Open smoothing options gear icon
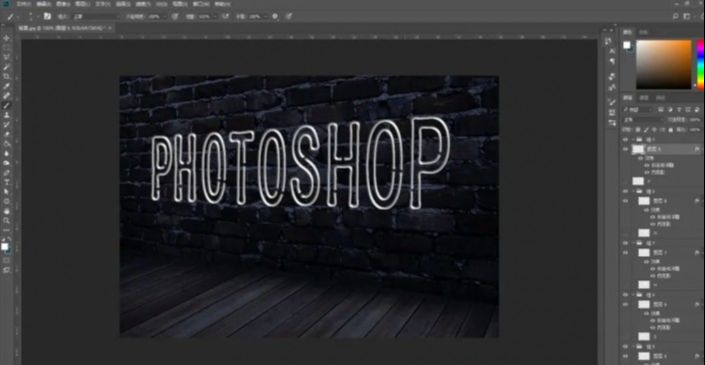705x365 pixels. click(x=275, y=16)
